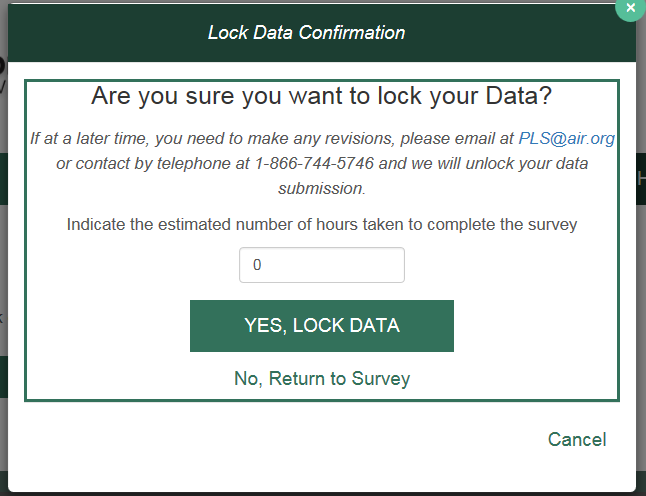Click Cancel in the dialog footer
The height and width of the screenshot is (496, 646).
576,439
